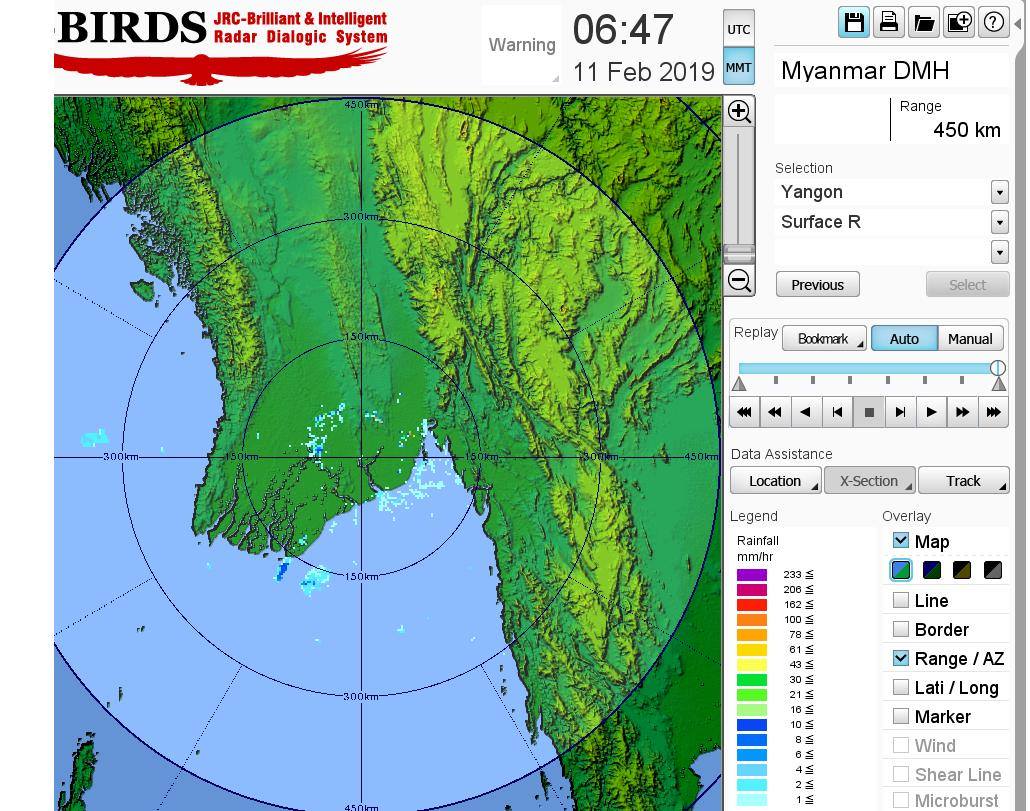
Task: Zoom out with the magnifier minus icon
Action: 739,281
